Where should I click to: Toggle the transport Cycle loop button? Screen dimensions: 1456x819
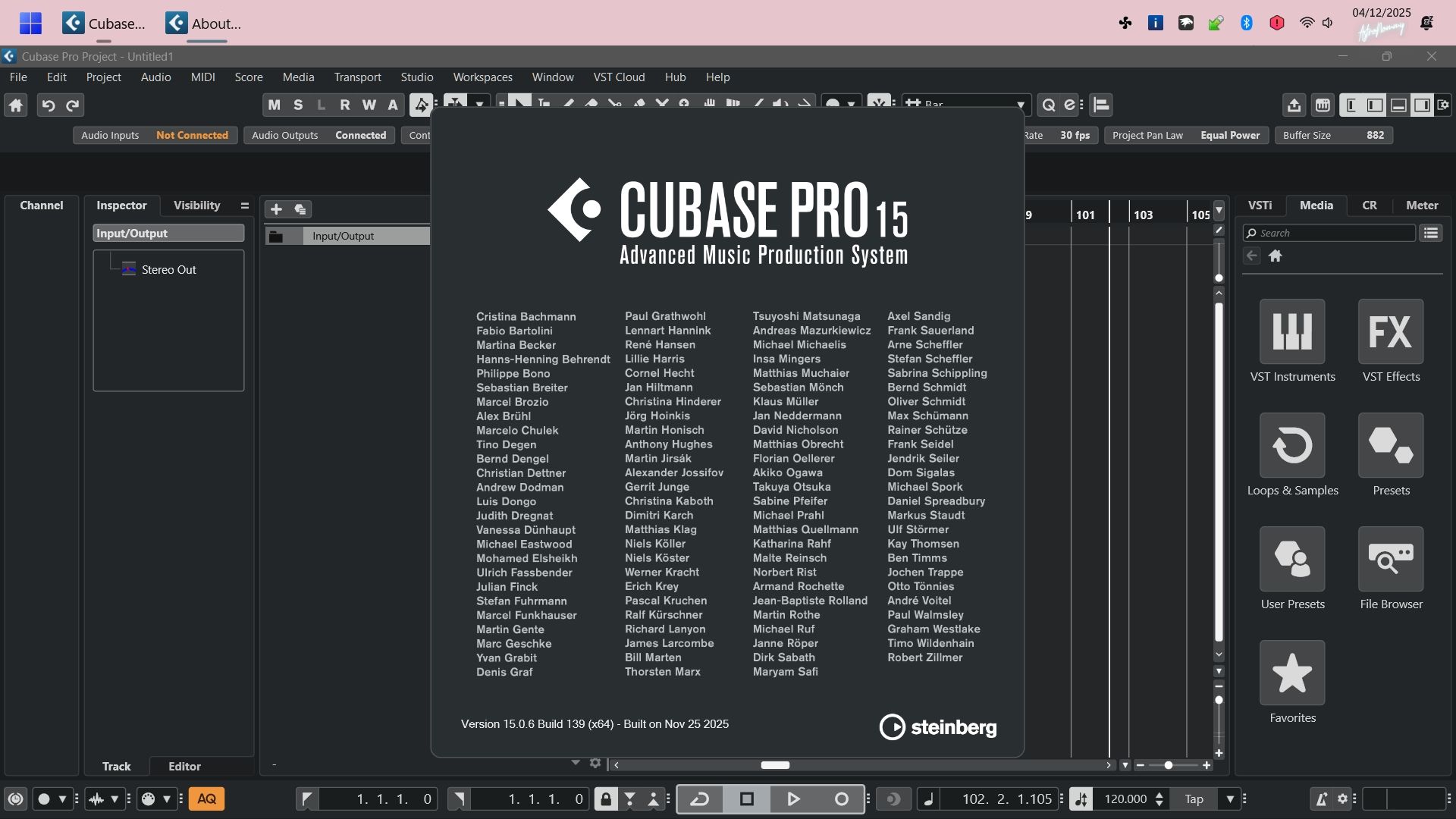[700, 799]
